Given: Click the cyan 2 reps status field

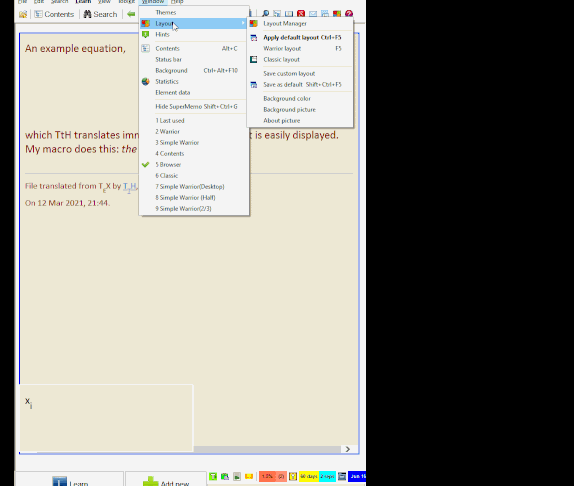Looking at the screenshot, I should click(x=327, y=476).
